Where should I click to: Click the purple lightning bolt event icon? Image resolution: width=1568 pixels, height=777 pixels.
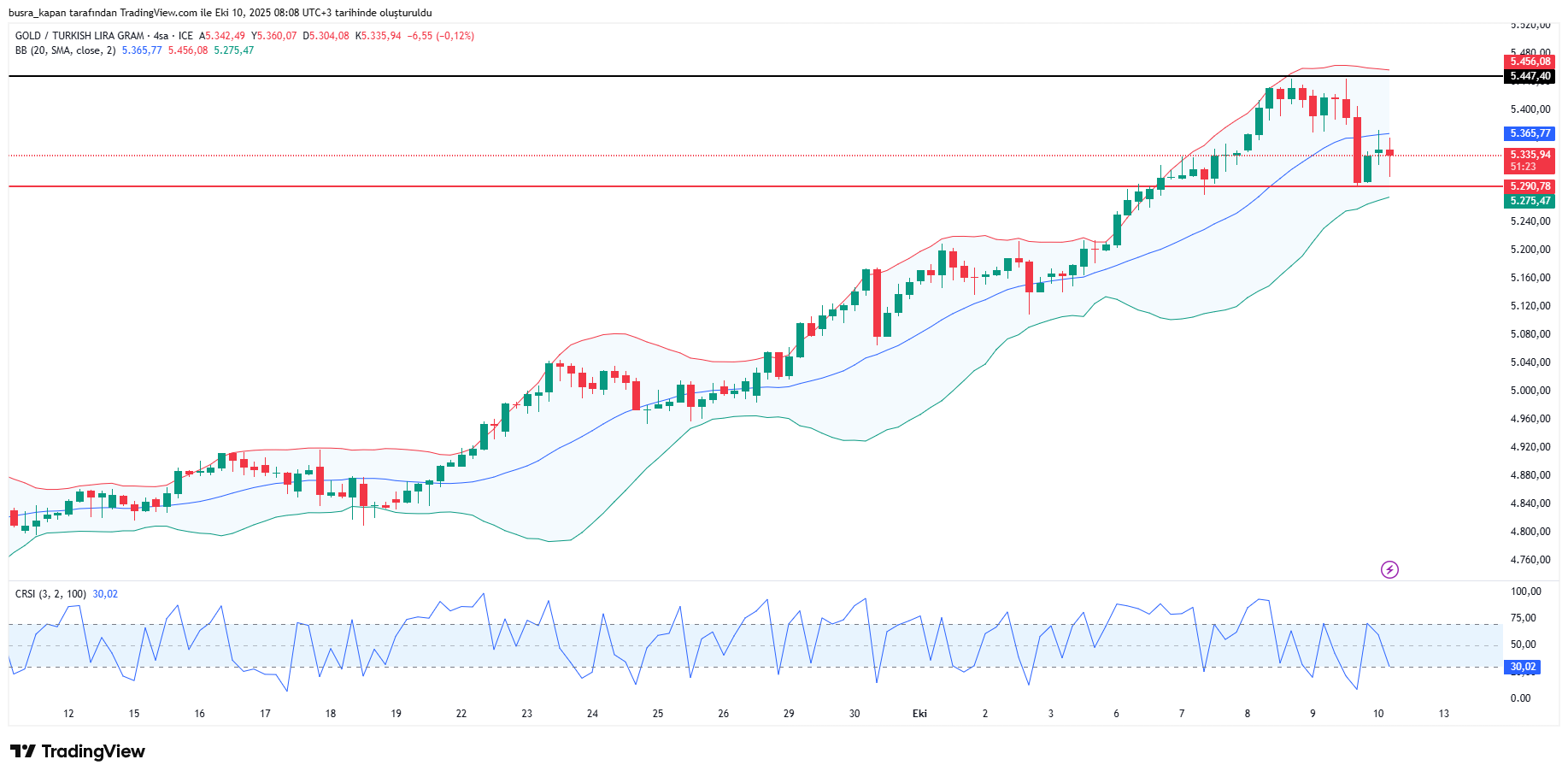(x=1389, y=569)
